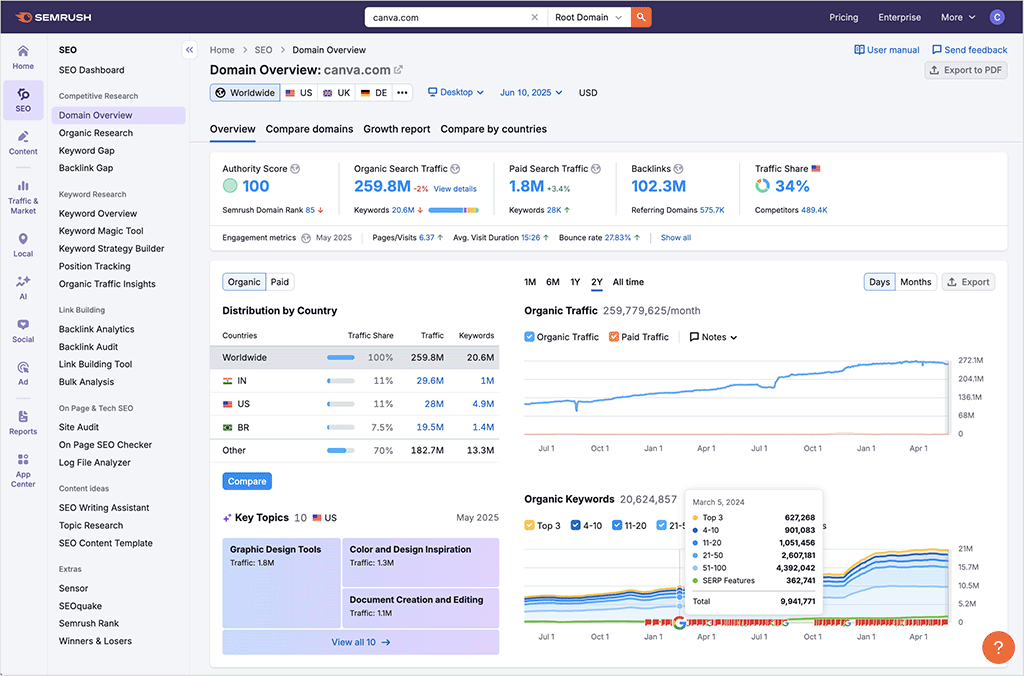Toggle the Paid Traffic checkbox
Image resolution: width=1024 pixels, height=676 pixels.
pyautogui.click(x=613, y=337)
